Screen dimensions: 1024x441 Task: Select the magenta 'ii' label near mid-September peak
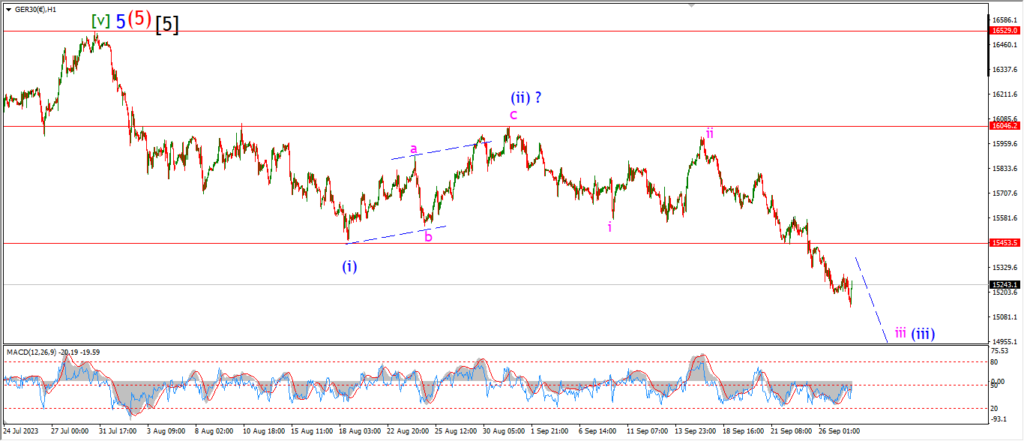(709, 133)
